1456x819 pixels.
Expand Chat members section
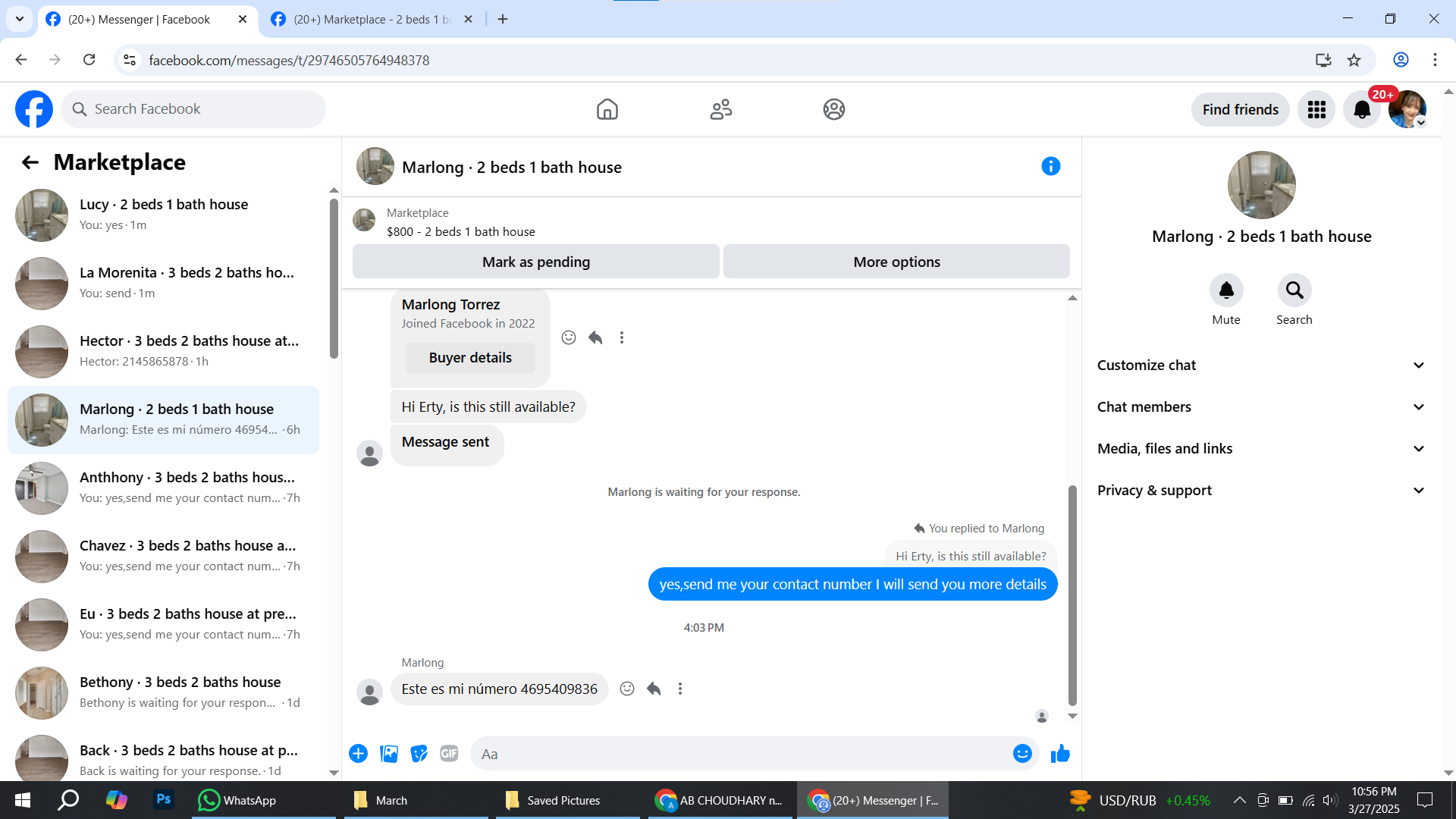coord(1261,407)
